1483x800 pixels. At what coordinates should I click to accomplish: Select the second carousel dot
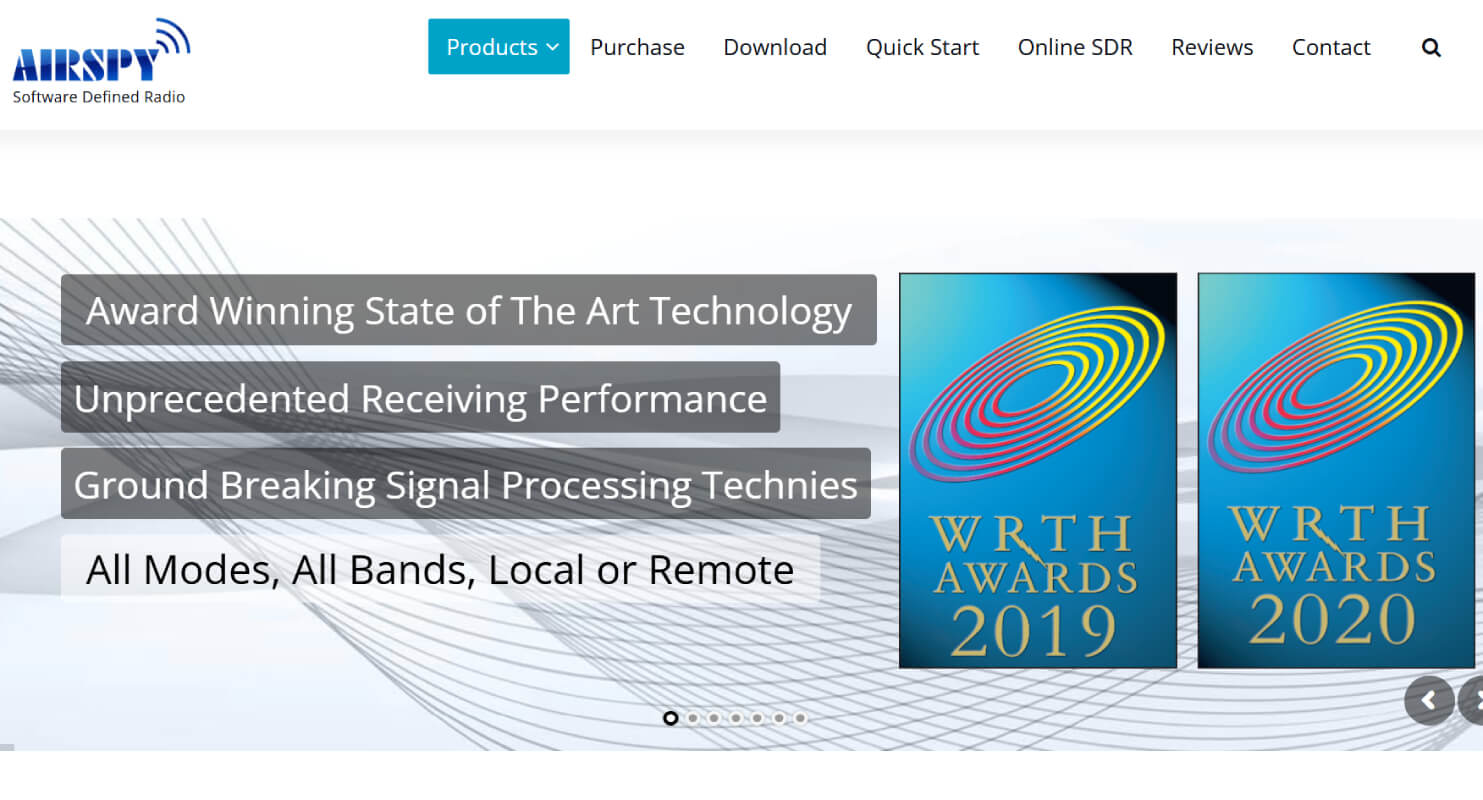click(692, 718)
